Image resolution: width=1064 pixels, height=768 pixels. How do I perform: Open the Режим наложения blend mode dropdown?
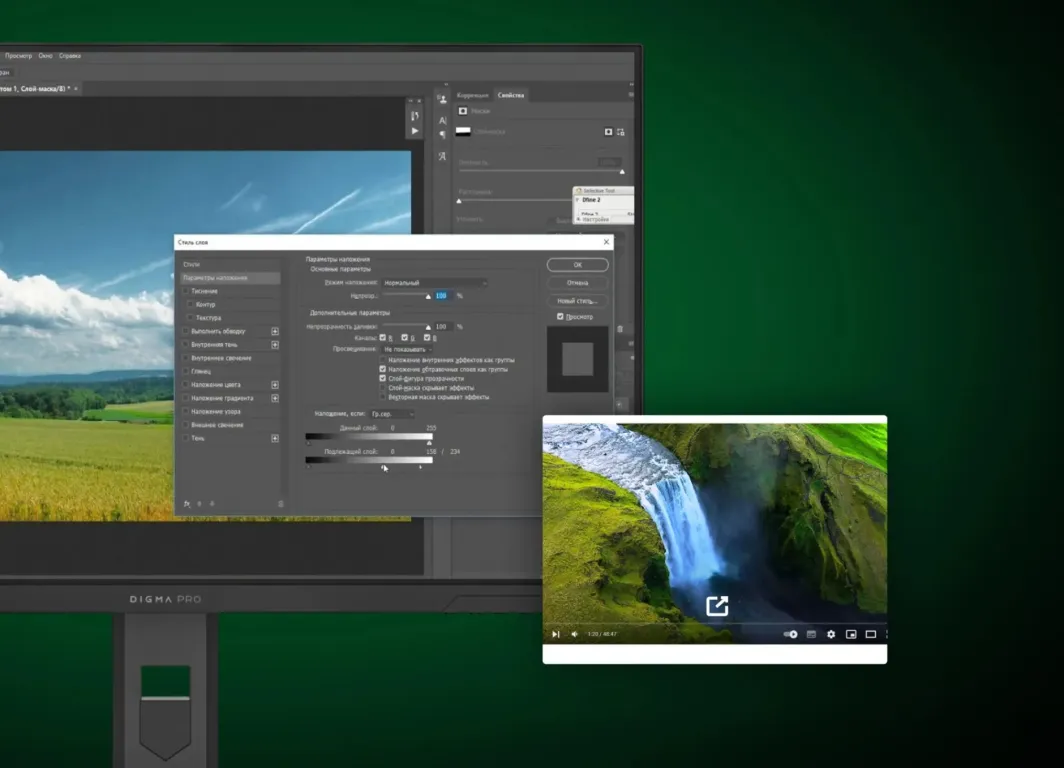pyautogui.click(x=434, y=283)
